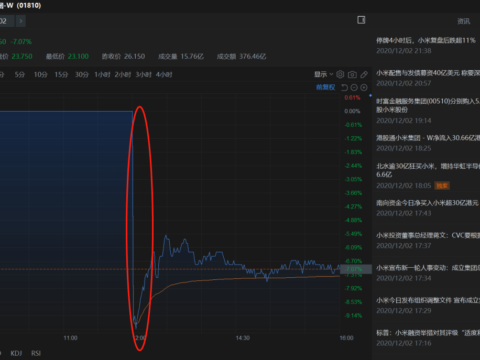The width and height of the screenshot is (480, 360).
Task: Toggle the side panel layout icon
Action: (361, 20)
